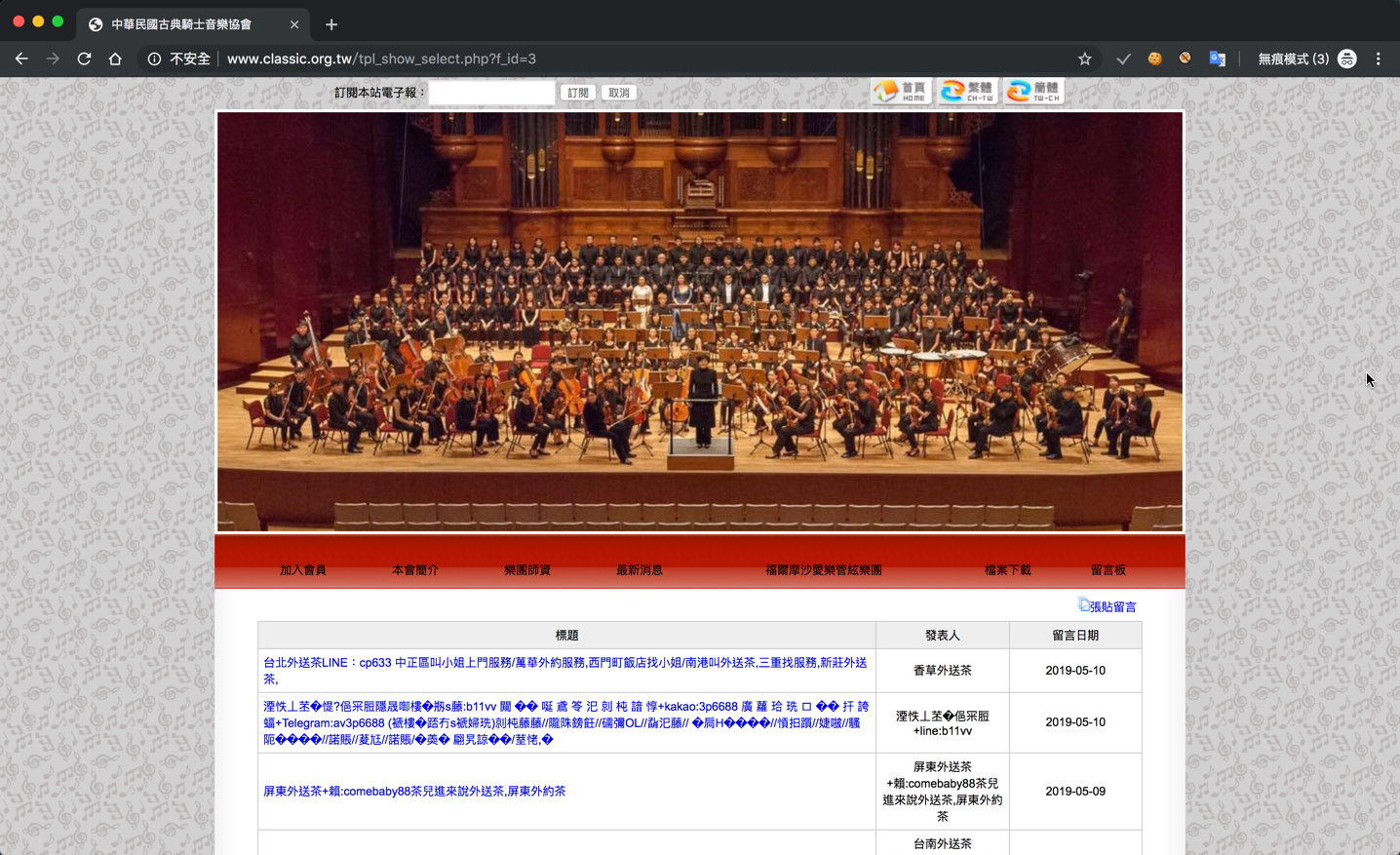
Task: Open the 屏東外送茶 comebaby88 message link
Action: [x=414, y=792]
